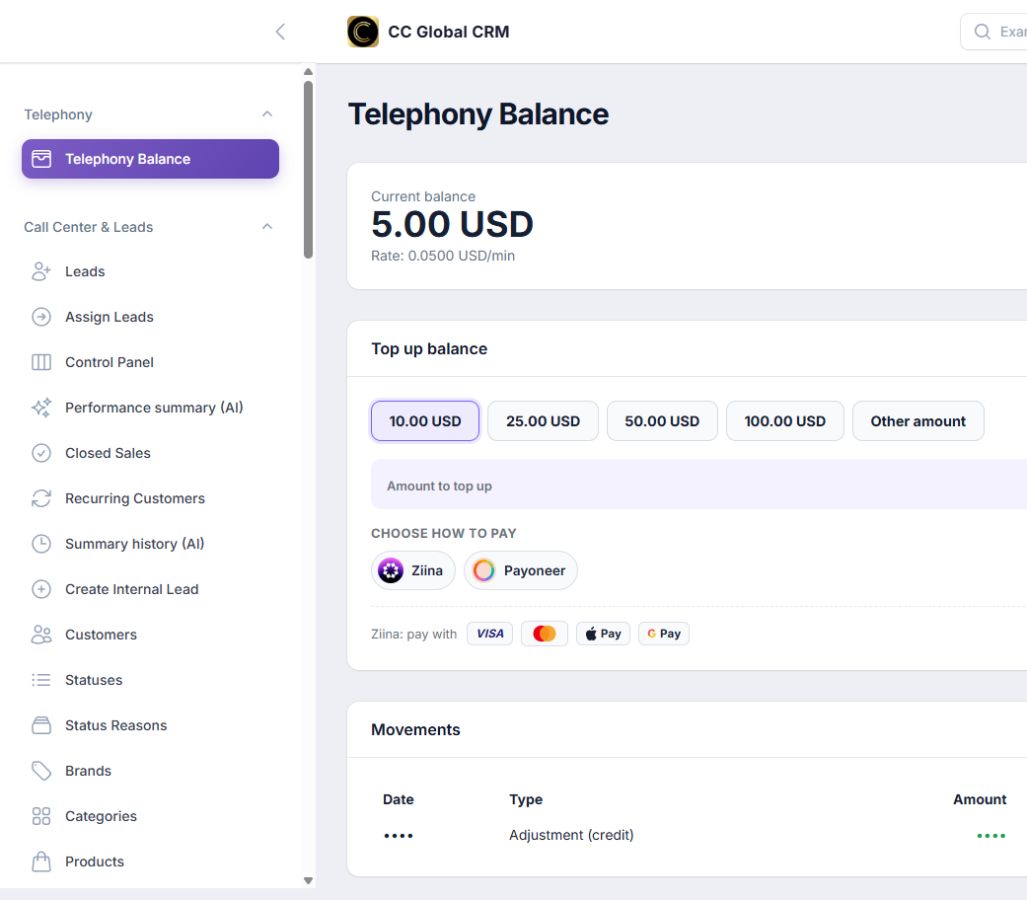The image size is (1027, 900).
Task: Collapse the Call Center & Leads section
Action: [x=267, y=227]
